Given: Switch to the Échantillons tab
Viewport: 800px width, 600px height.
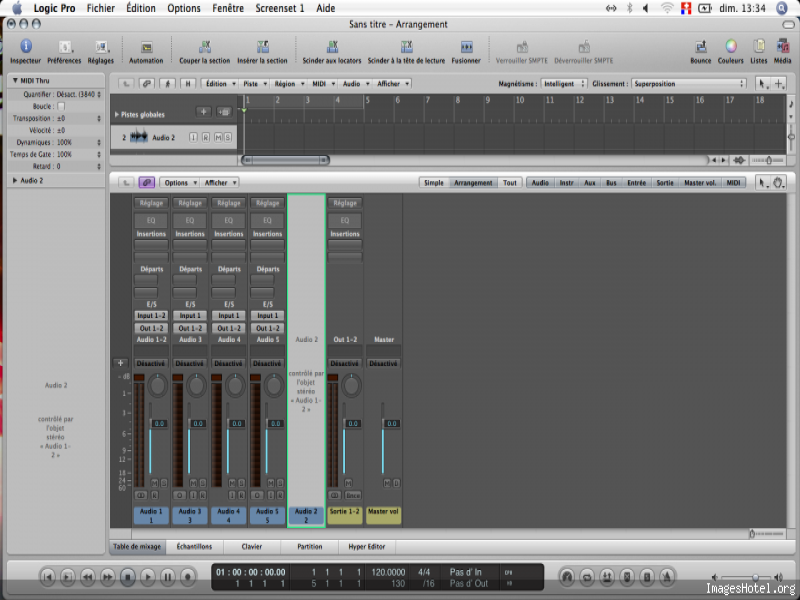Looking at the screenshot, I should tap(194, 546).
